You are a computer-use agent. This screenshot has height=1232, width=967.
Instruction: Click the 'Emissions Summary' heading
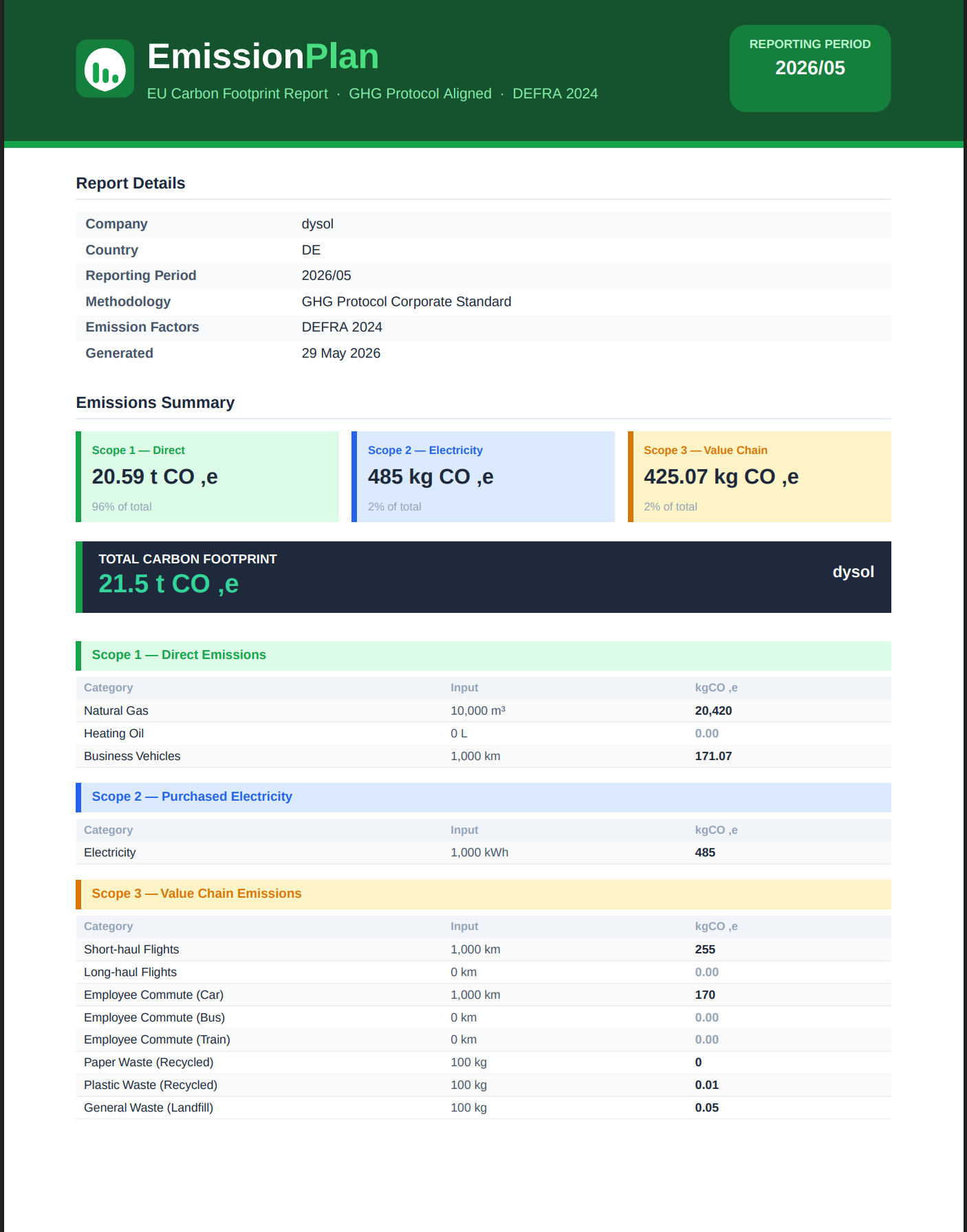tap(155, 402)
